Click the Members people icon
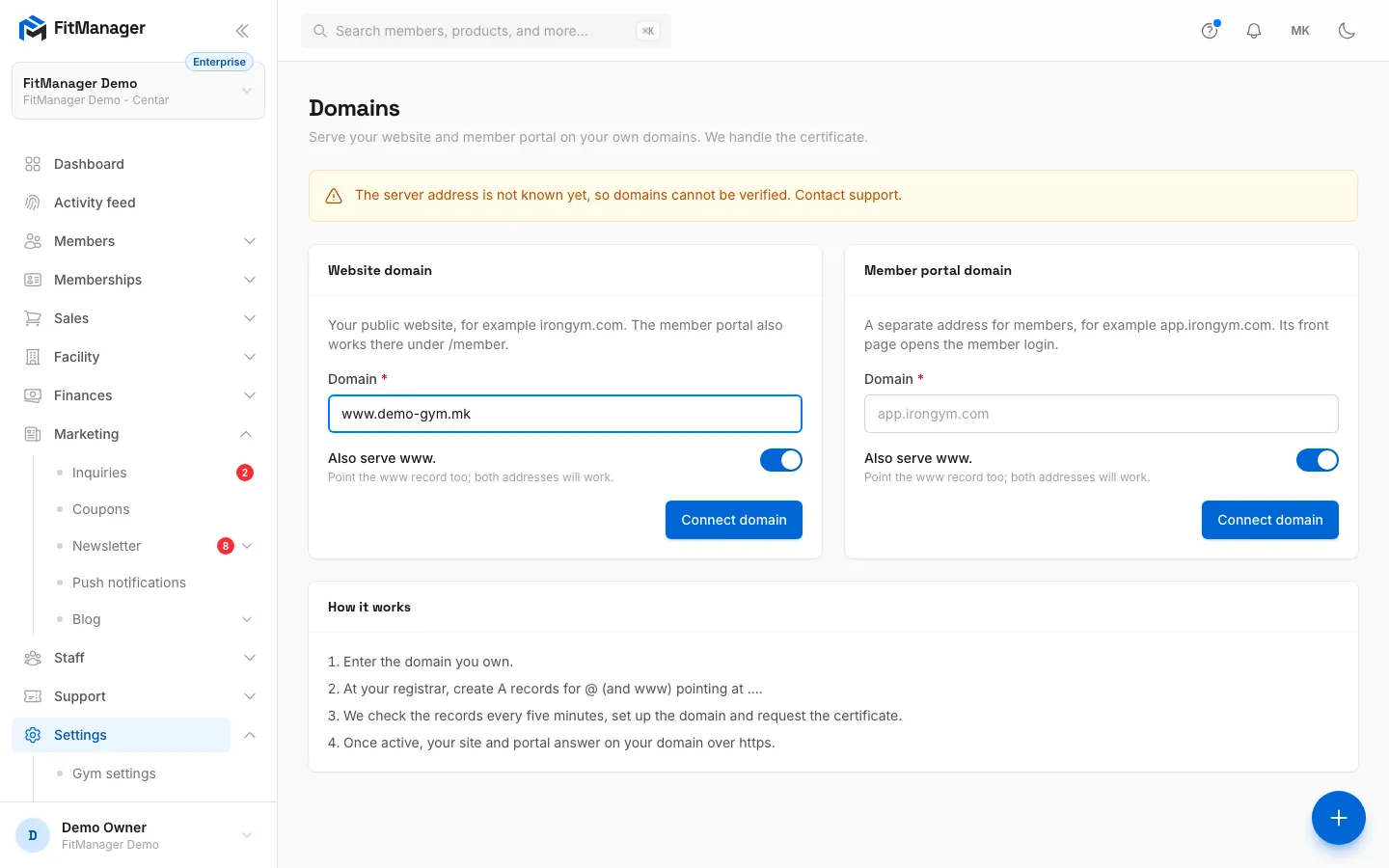The height and width of the screenshot is (868, 1389). click(33, 241)
